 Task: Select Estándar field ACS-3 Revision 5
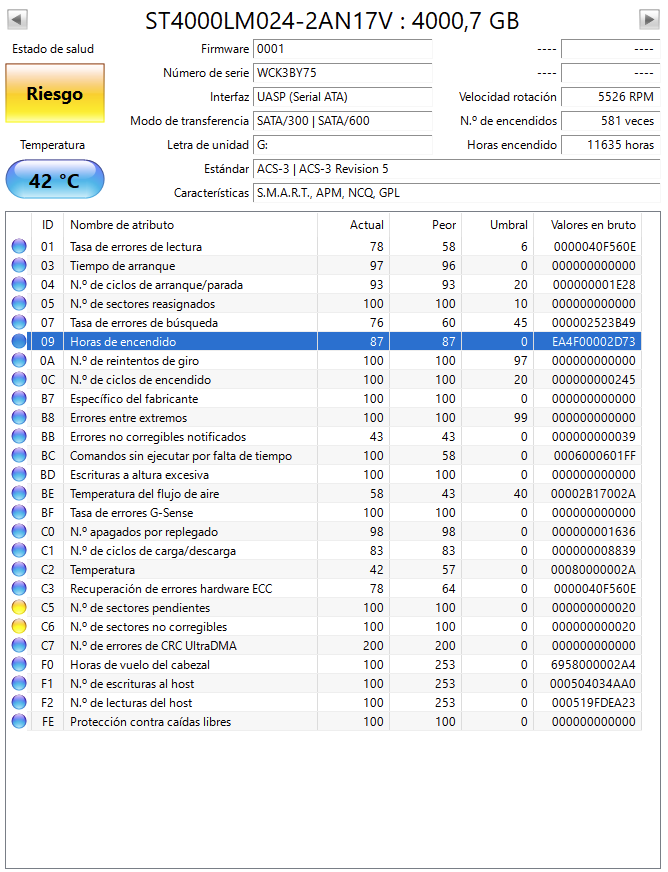456,169
